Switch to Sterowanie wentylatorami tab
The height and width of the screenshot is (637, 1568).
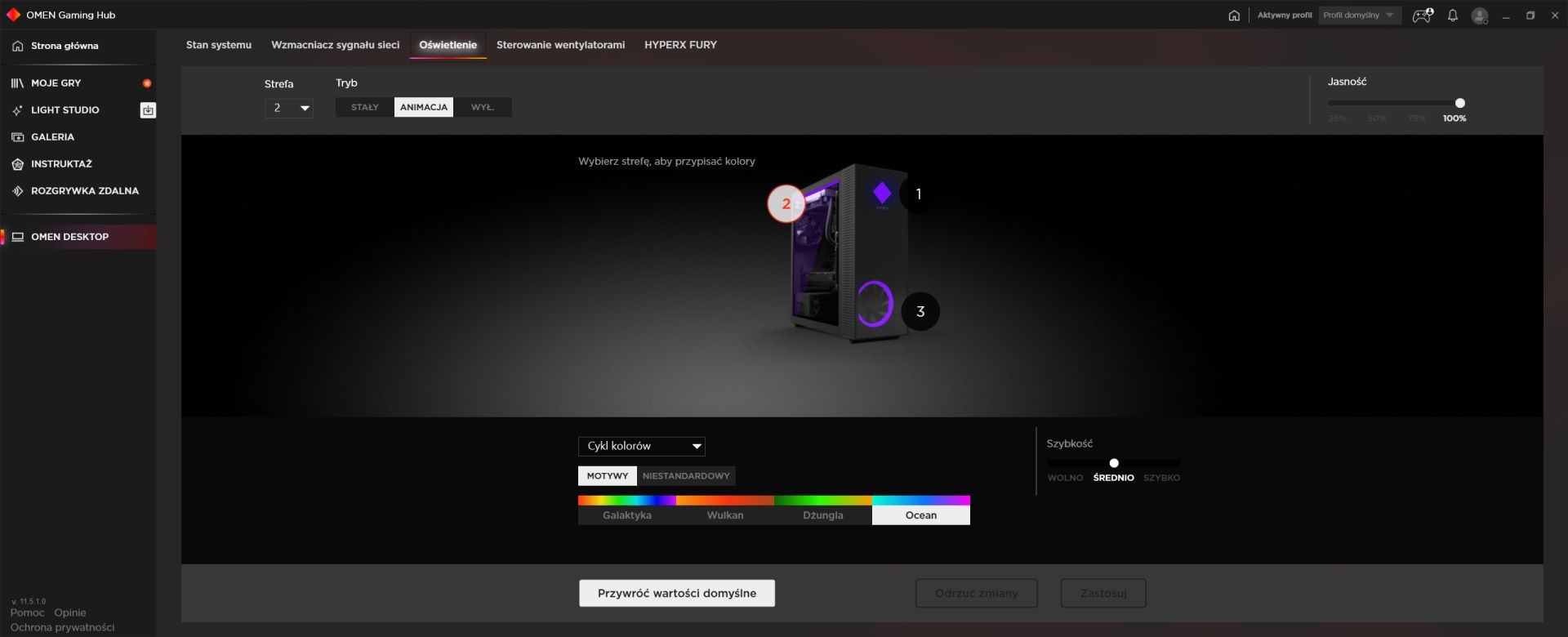pos(560,45)
